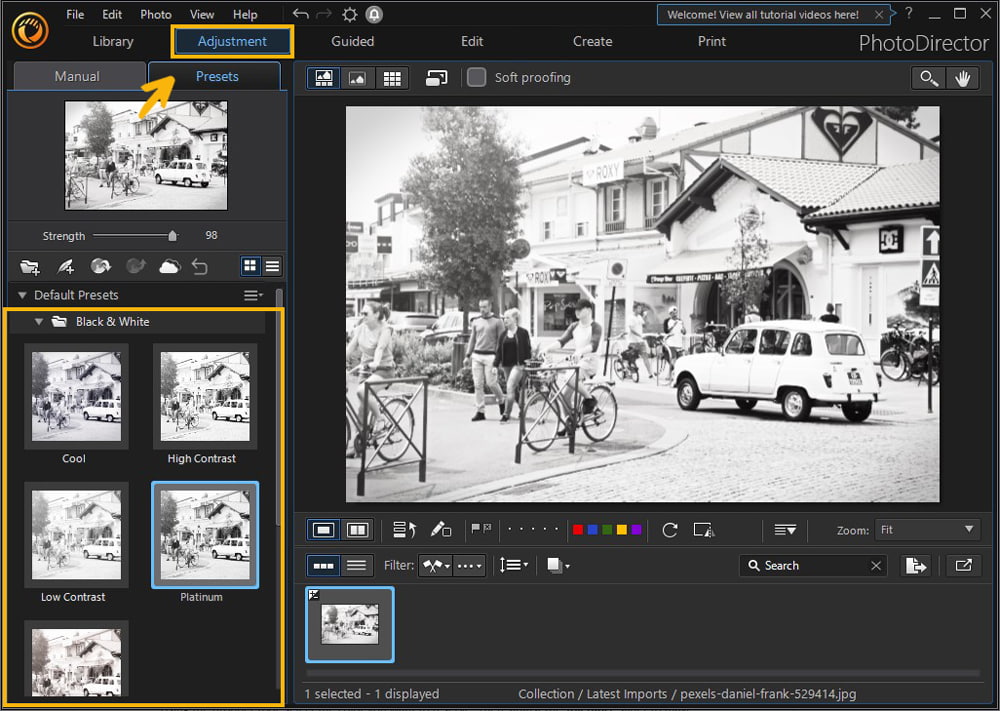Select the Zoom magnifier tool
This screenshot has width=1000, height=711.
(927, 77)
